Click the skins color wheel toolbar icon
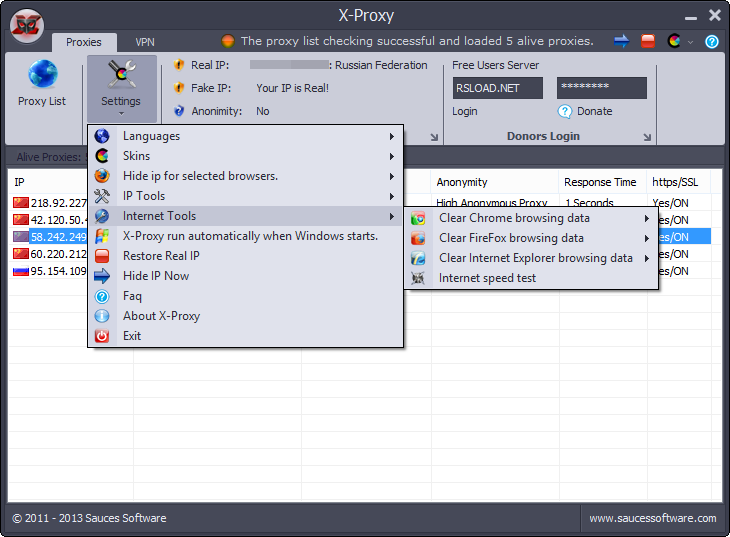 pyautogui.click(x=674, y=41)
